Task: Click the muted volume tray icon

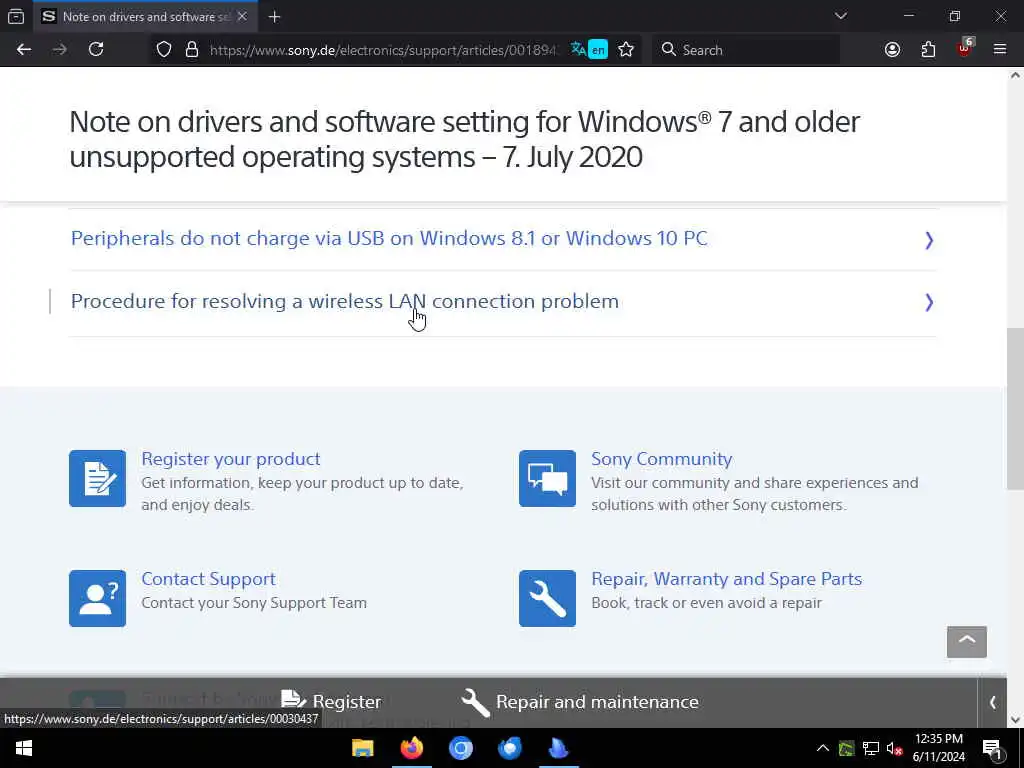Action: pyautogui.click(x=895, y=749)
